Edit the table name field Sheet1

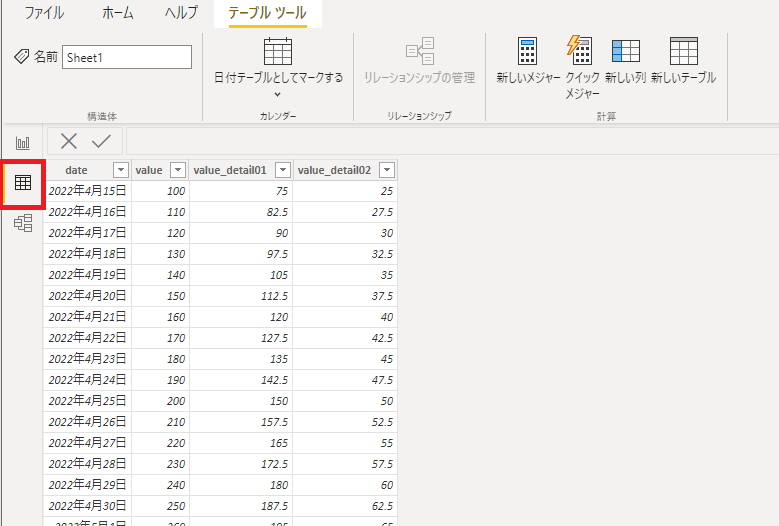point(127,57)
